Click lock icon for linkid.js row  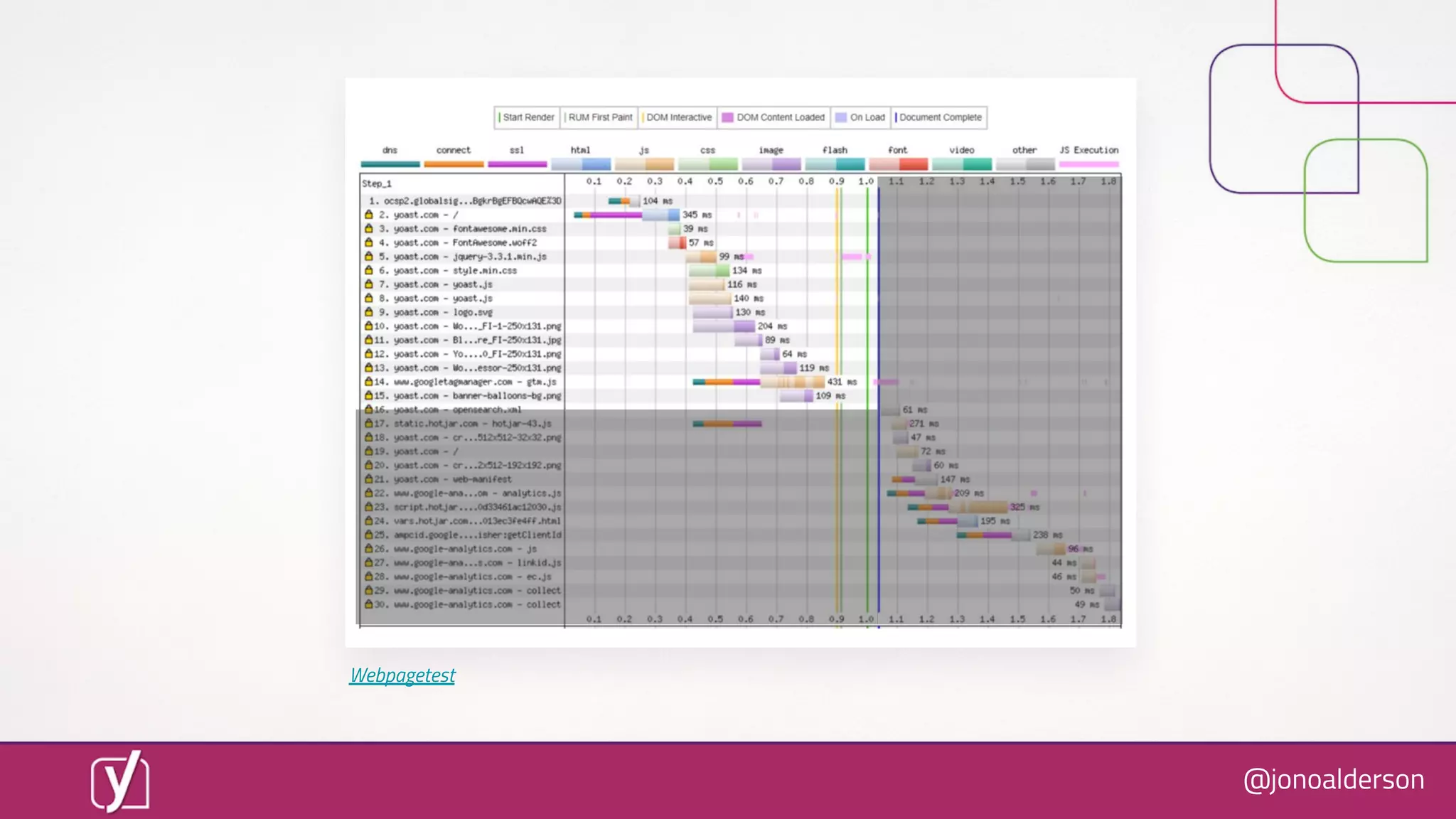pyautogui.click(x=369, y=562)
